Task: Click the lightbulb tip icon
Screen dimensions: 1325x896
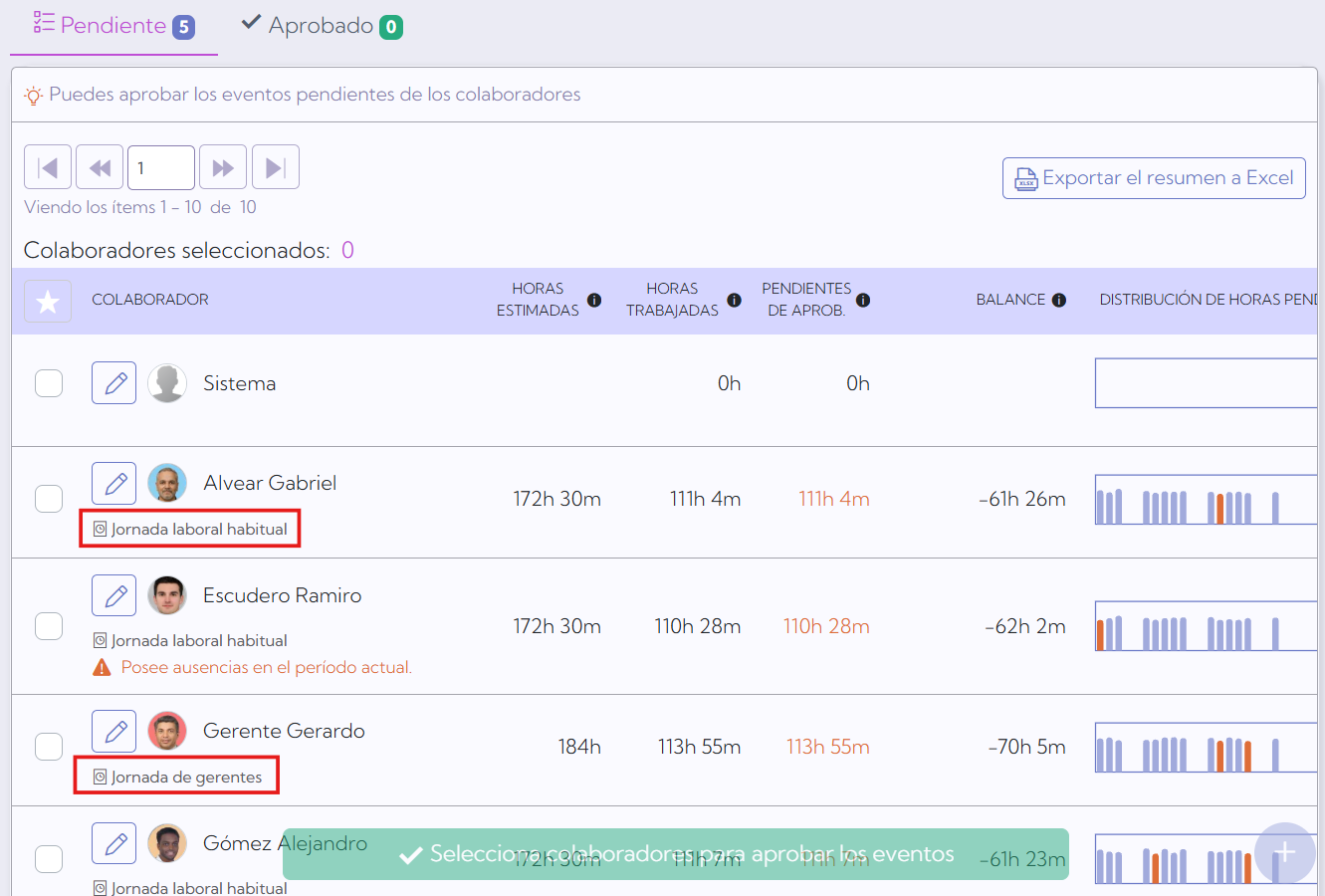Action: coord(34,96)
